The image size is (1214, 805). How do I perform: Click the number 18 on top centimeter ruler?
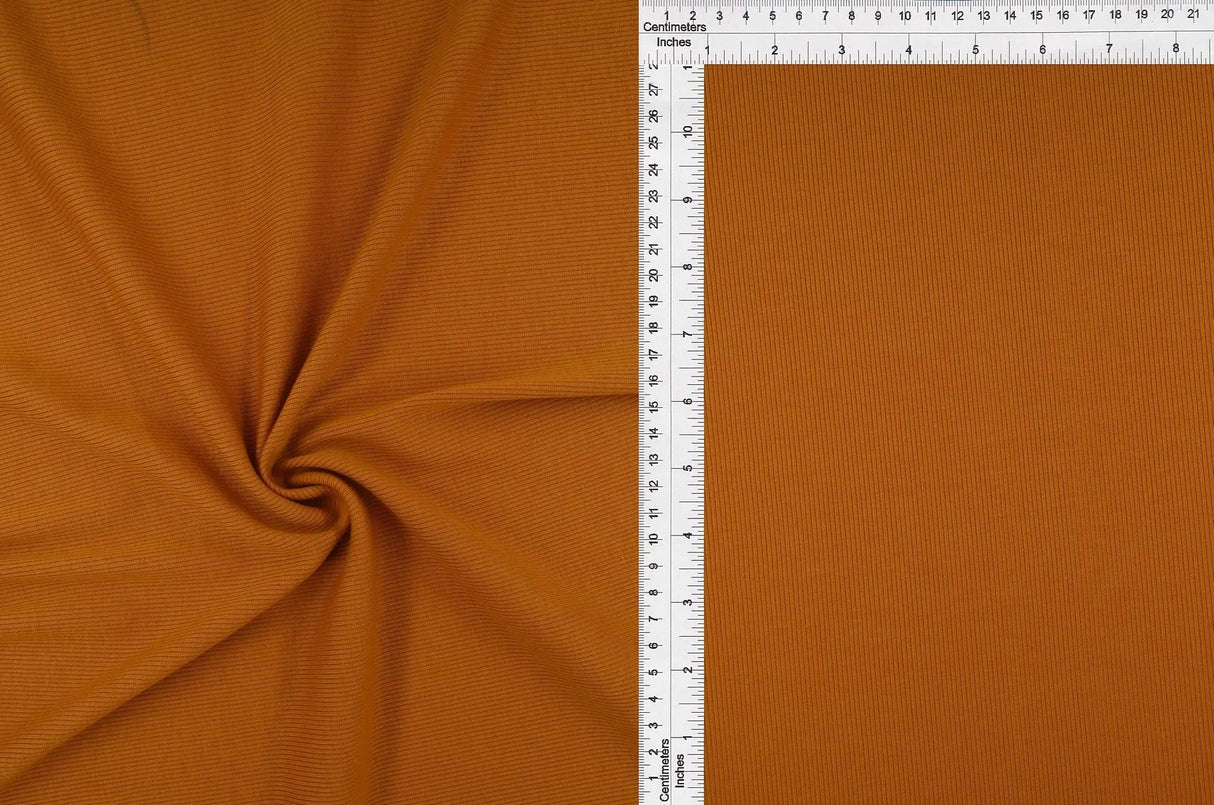coord(1116,16)
